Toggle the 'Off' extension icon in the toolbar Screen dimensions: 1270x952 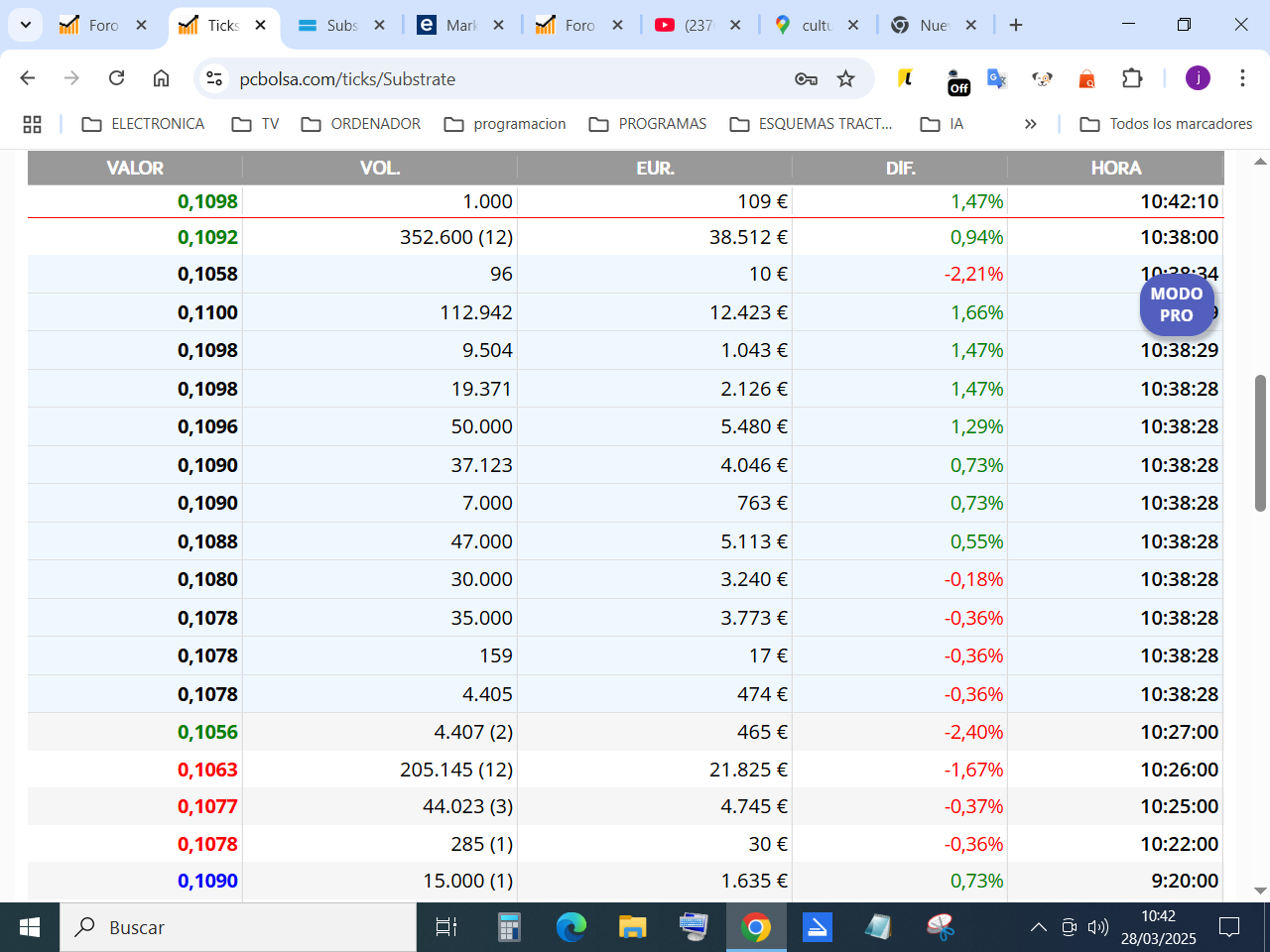[957, 81]
